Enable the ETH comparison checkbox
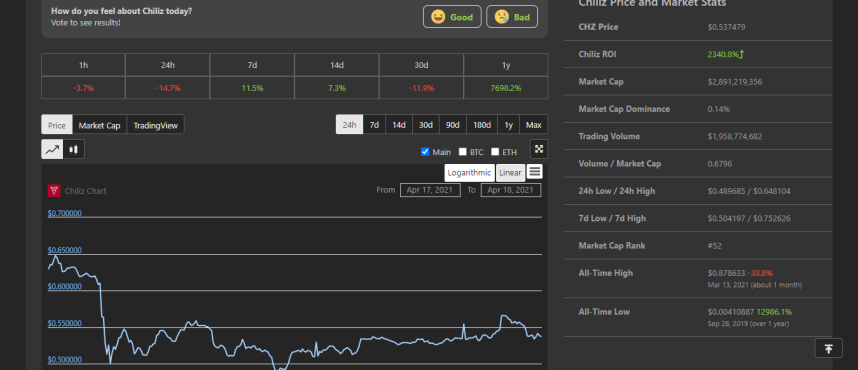 click(495, 152)
